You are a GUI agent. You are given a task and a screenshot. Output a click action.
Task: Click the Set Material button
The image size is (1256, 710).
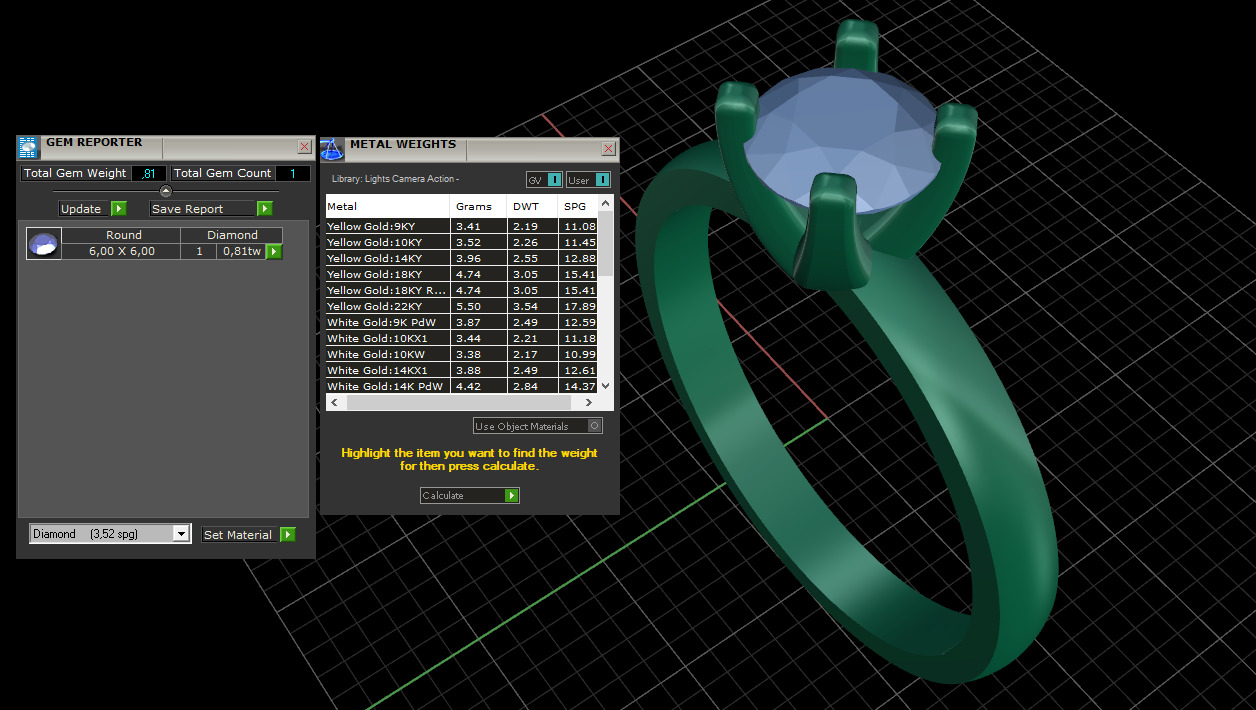tap(241, 535)
